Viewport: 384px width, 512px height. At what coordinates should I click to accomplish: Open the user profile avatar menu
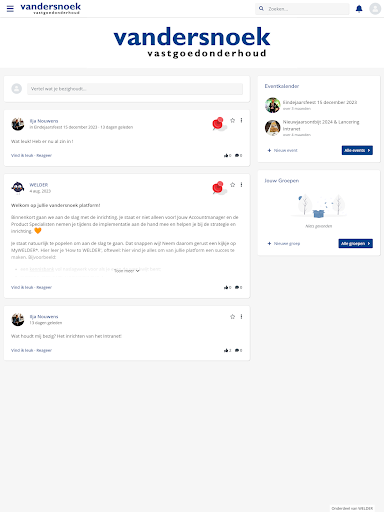click(x=375, y=9)
